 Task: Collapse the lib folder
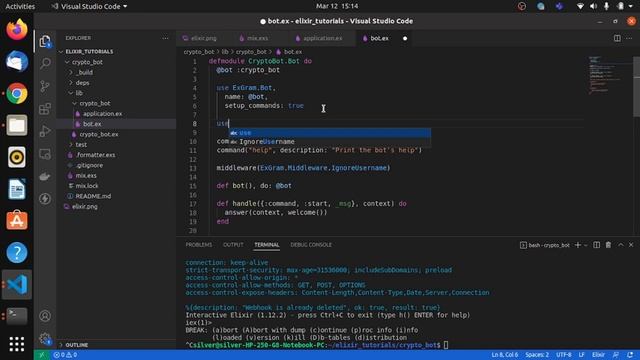[79, 93]
